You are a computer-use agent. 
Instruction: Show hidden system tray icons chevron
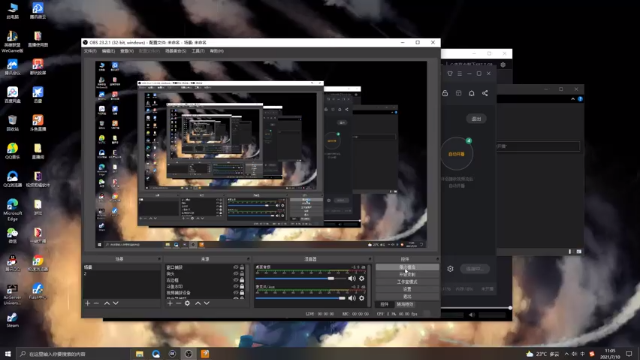point(567,354)
